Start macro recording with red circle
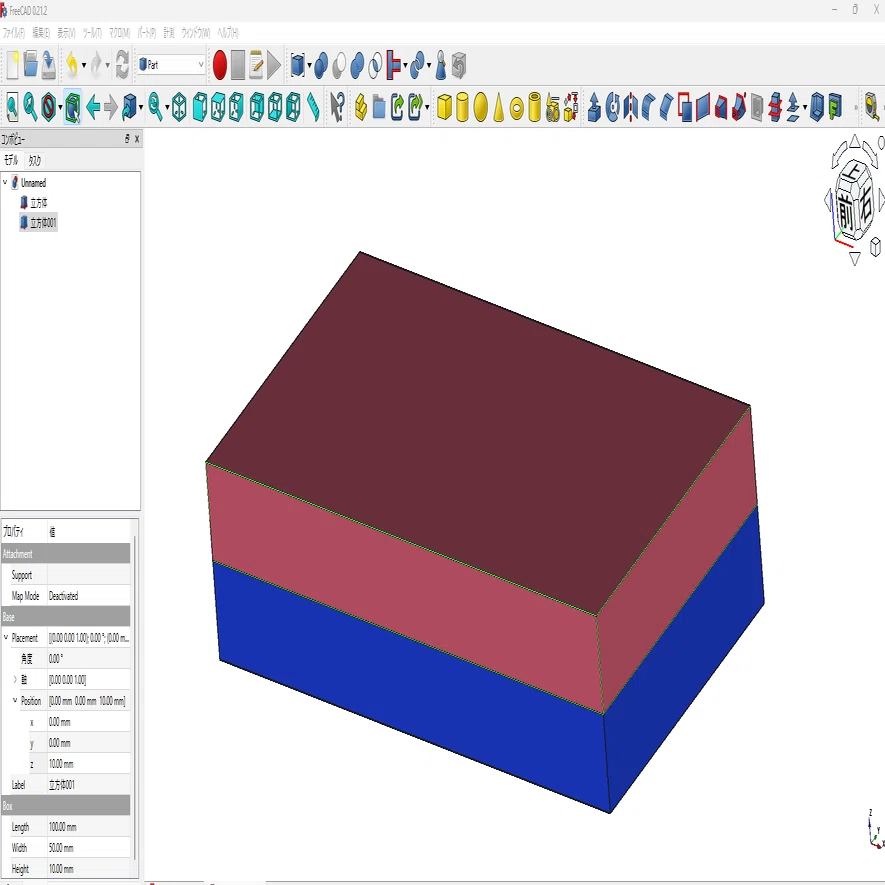The image size is (885, 885). pyautogui.click(x=220, y=65)
